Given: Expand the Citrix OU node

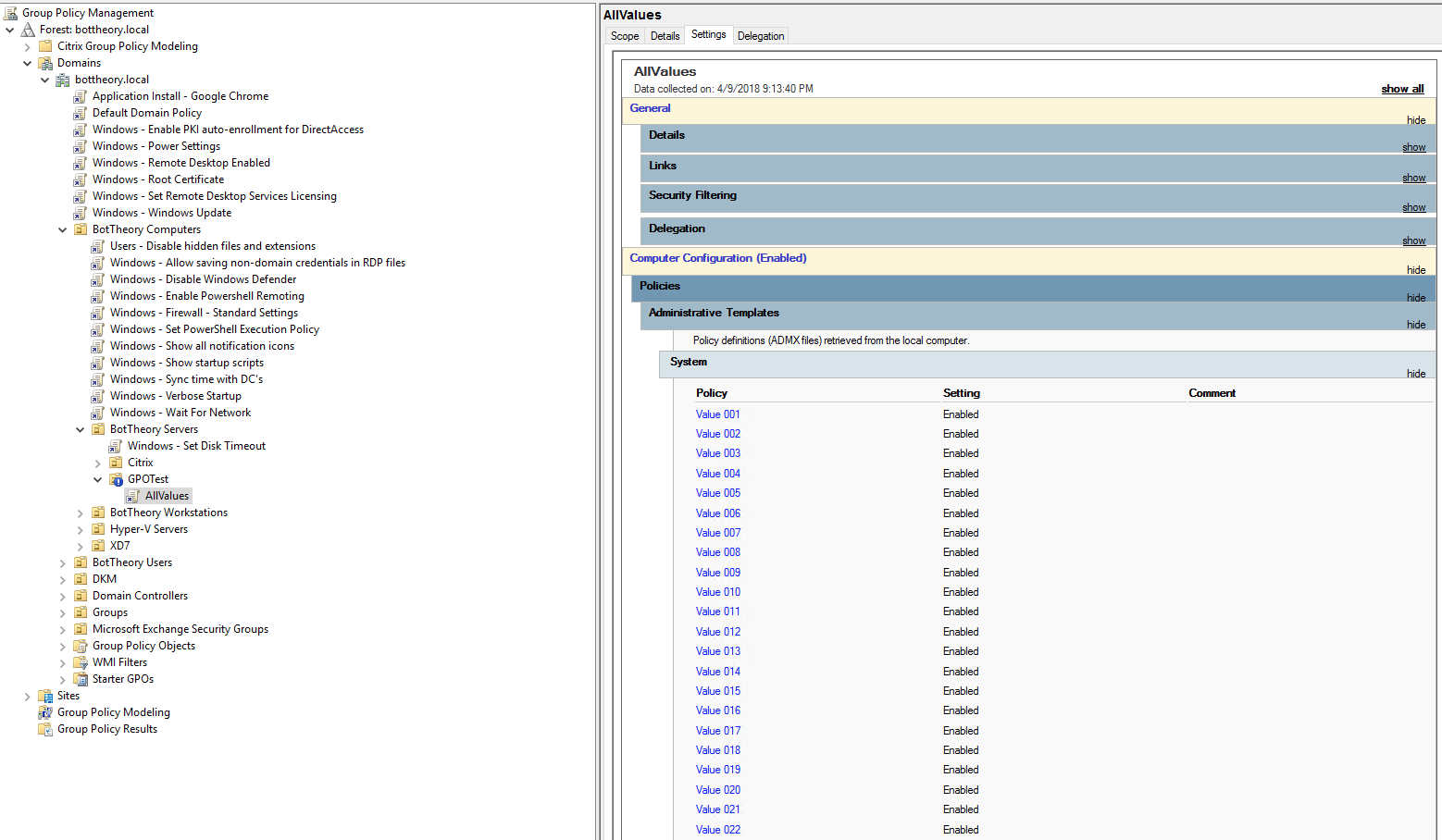Looking at the screenshot, I should click(x=98, y=463).
